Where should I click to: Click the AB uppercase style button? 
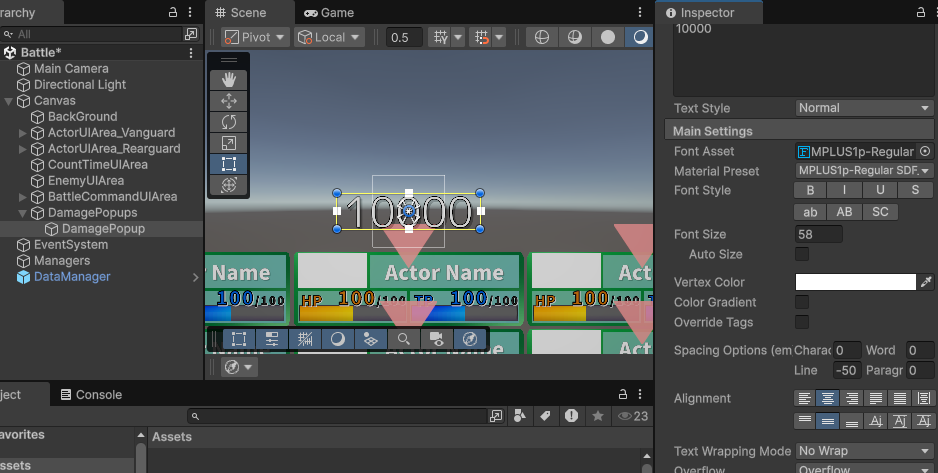[845, 212]
